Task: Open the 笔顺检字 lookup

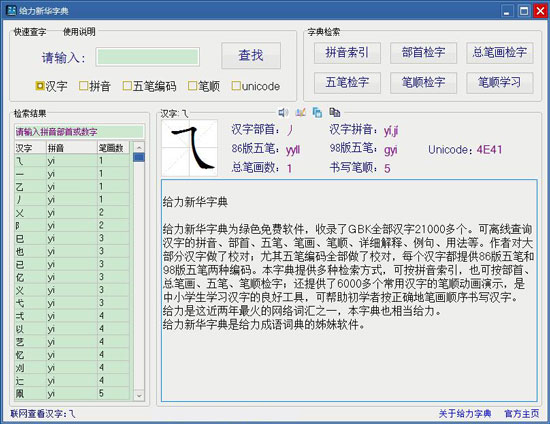Action: (x=423, y=83)
